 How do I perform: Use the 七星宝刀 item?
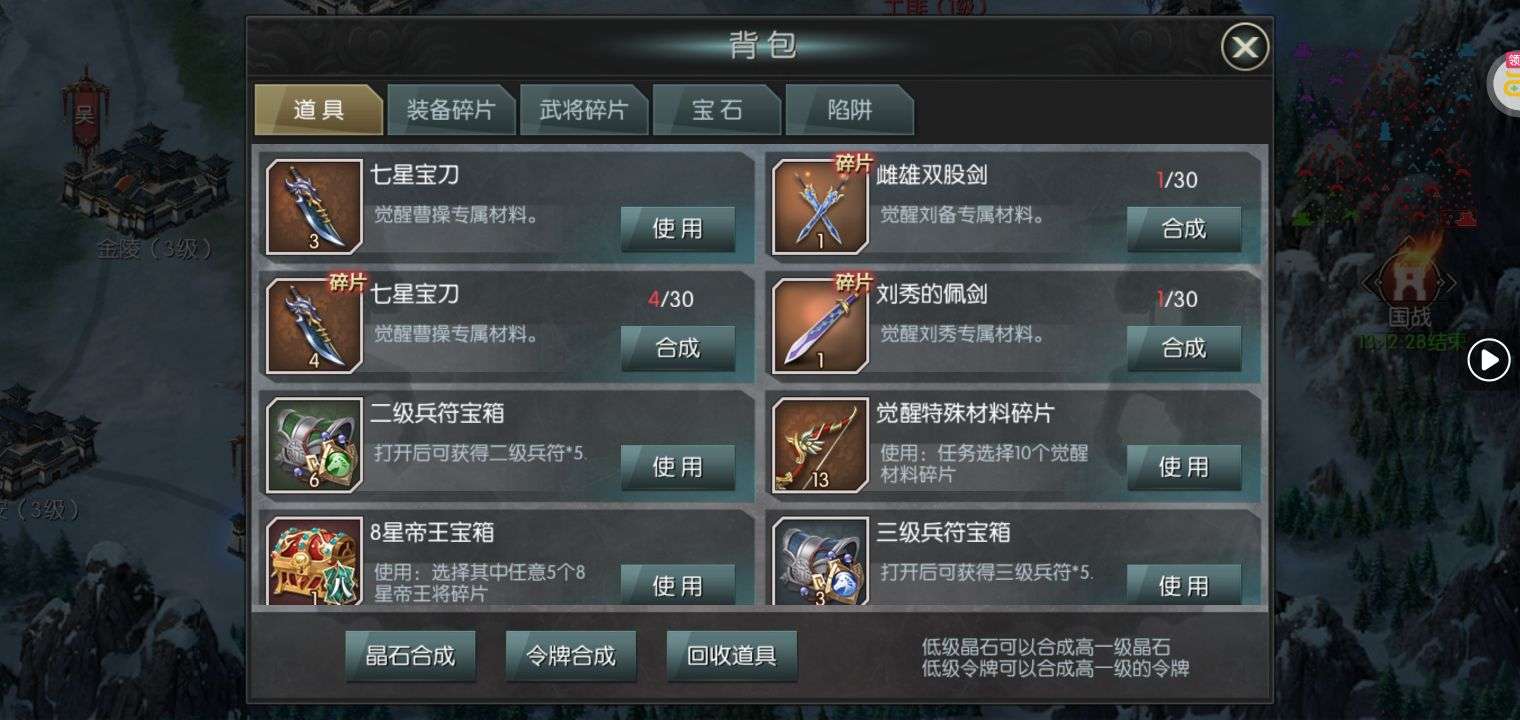point(678,229)
